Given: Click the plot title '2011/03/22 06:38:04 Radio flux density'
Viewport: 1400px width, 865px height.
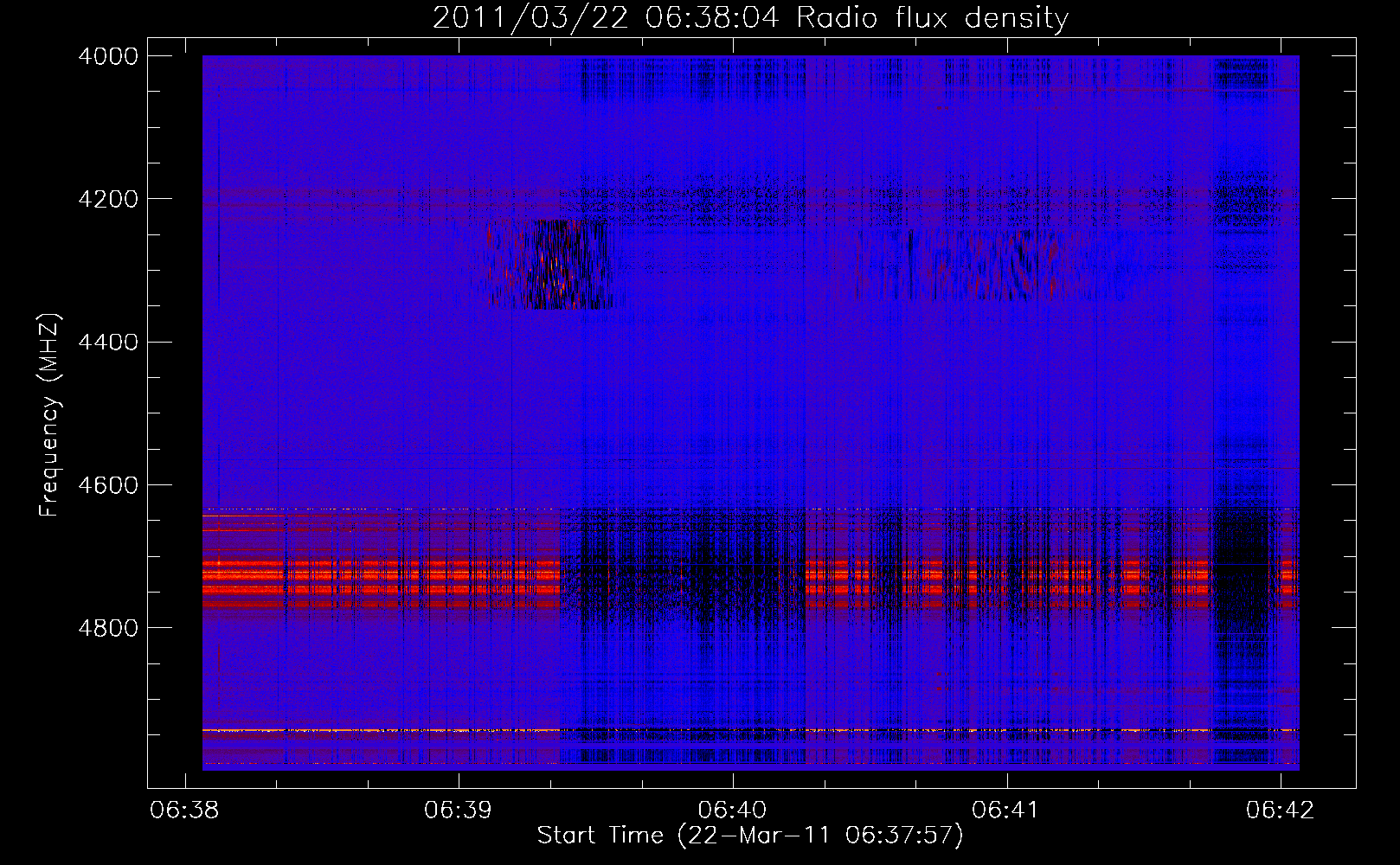Looking at the screenshot, I should pos(750,18).
